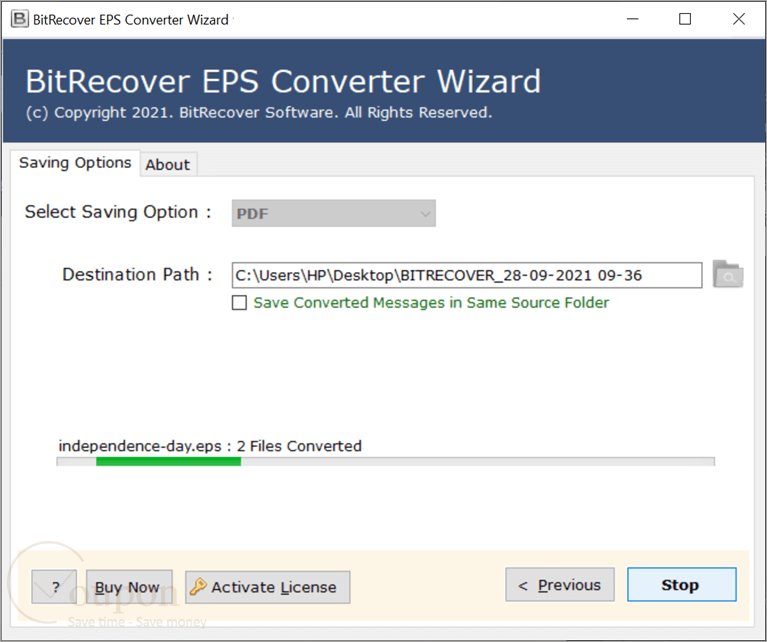
Task: Click the BitRecover EPS Converter Wizard banner heading
Action: 283,81
